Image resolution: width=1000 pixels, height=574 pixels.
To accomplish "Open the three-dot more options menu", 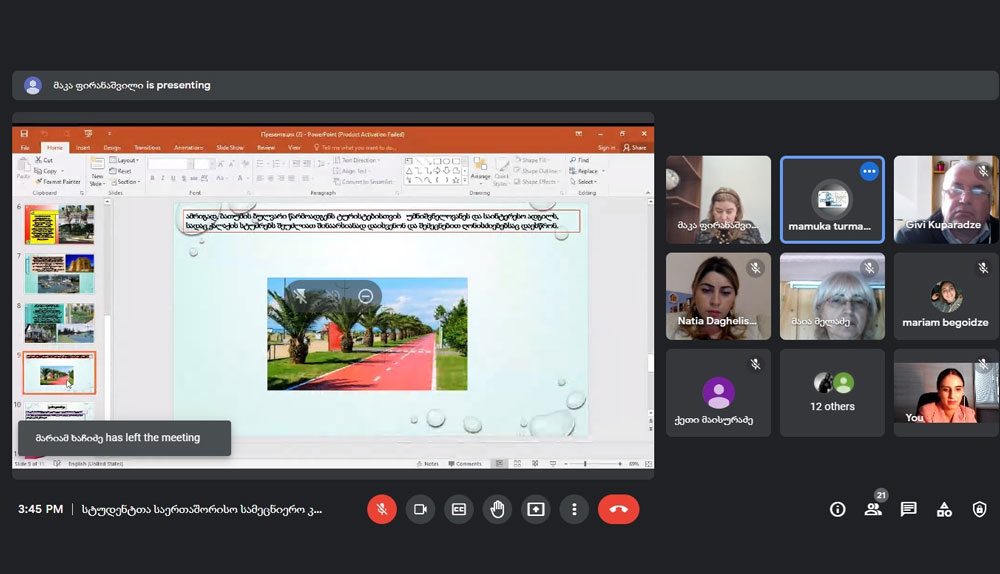I will tap(574, 509).
